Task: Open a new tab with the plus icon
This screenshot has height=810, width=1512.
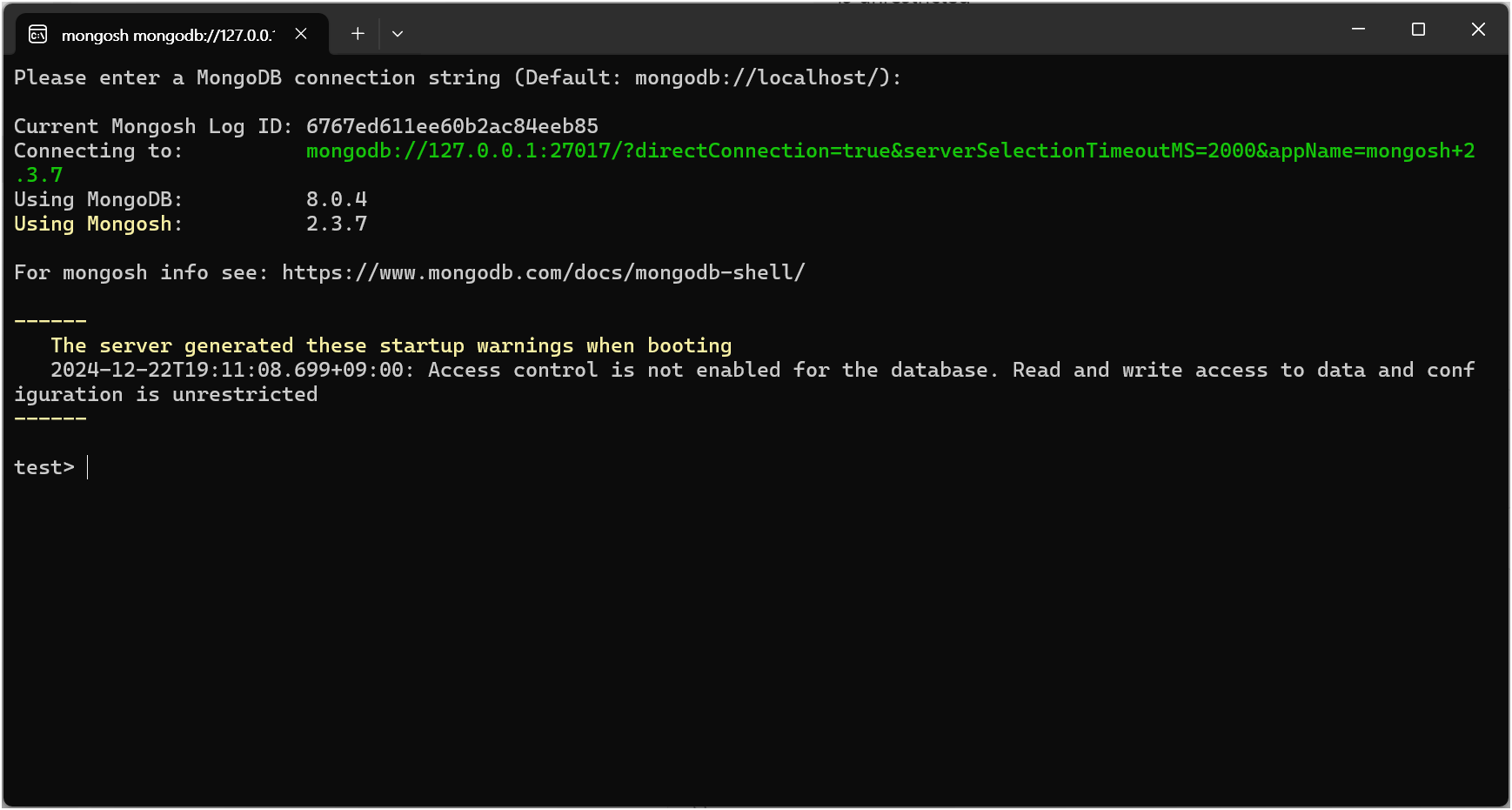Action: (x=358, y=34)
